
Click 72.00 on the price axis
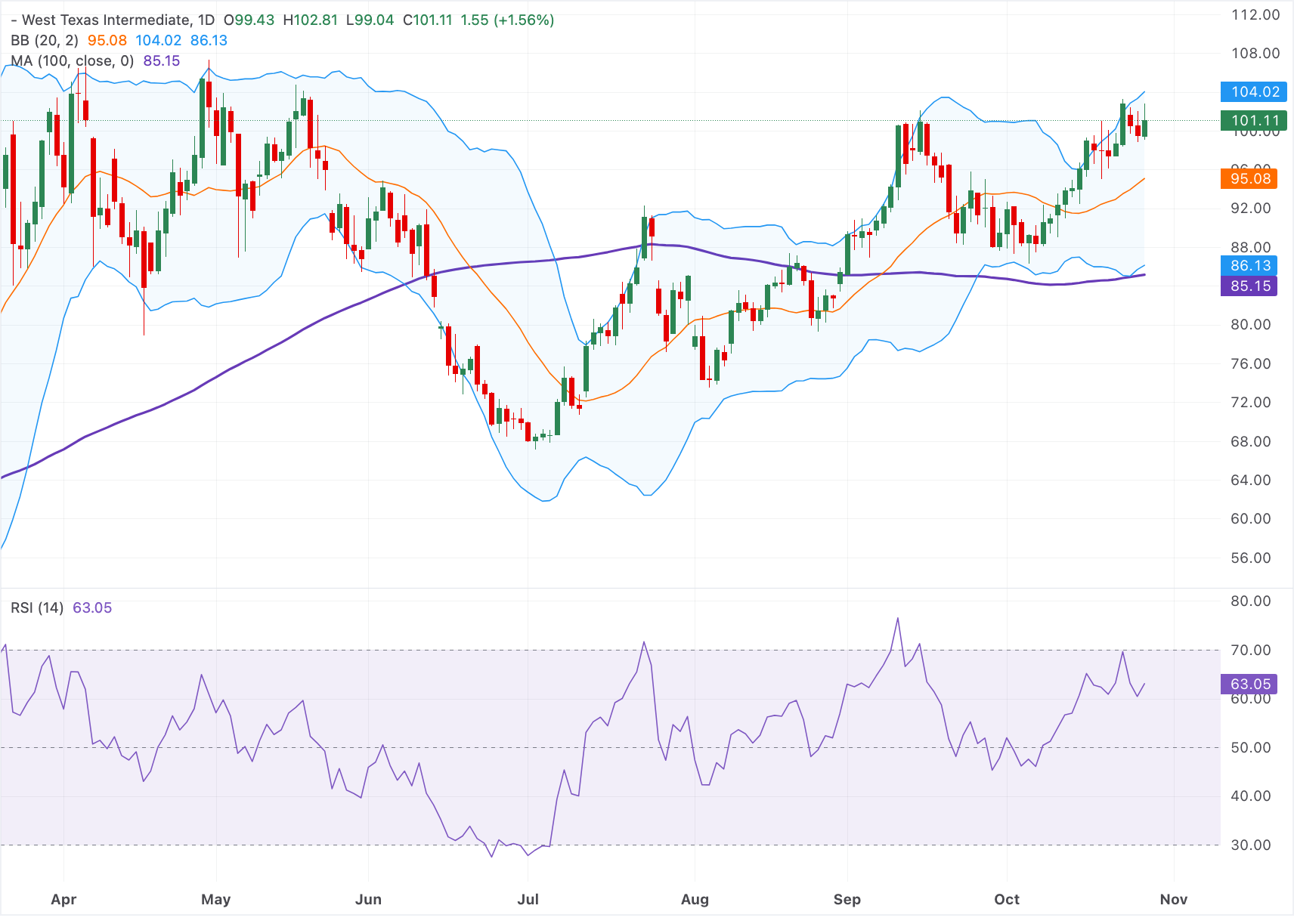[1251, 403]
